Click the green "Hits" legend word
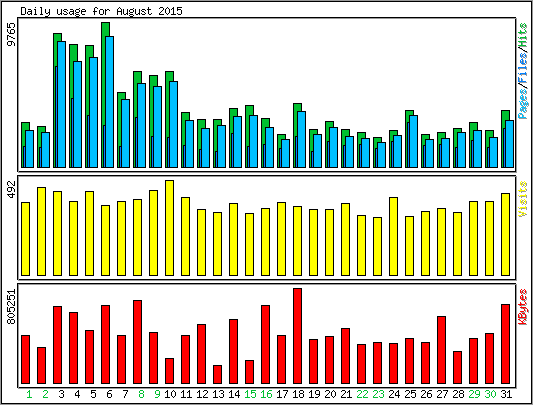The image size is (533, 405). pos(523,35)
